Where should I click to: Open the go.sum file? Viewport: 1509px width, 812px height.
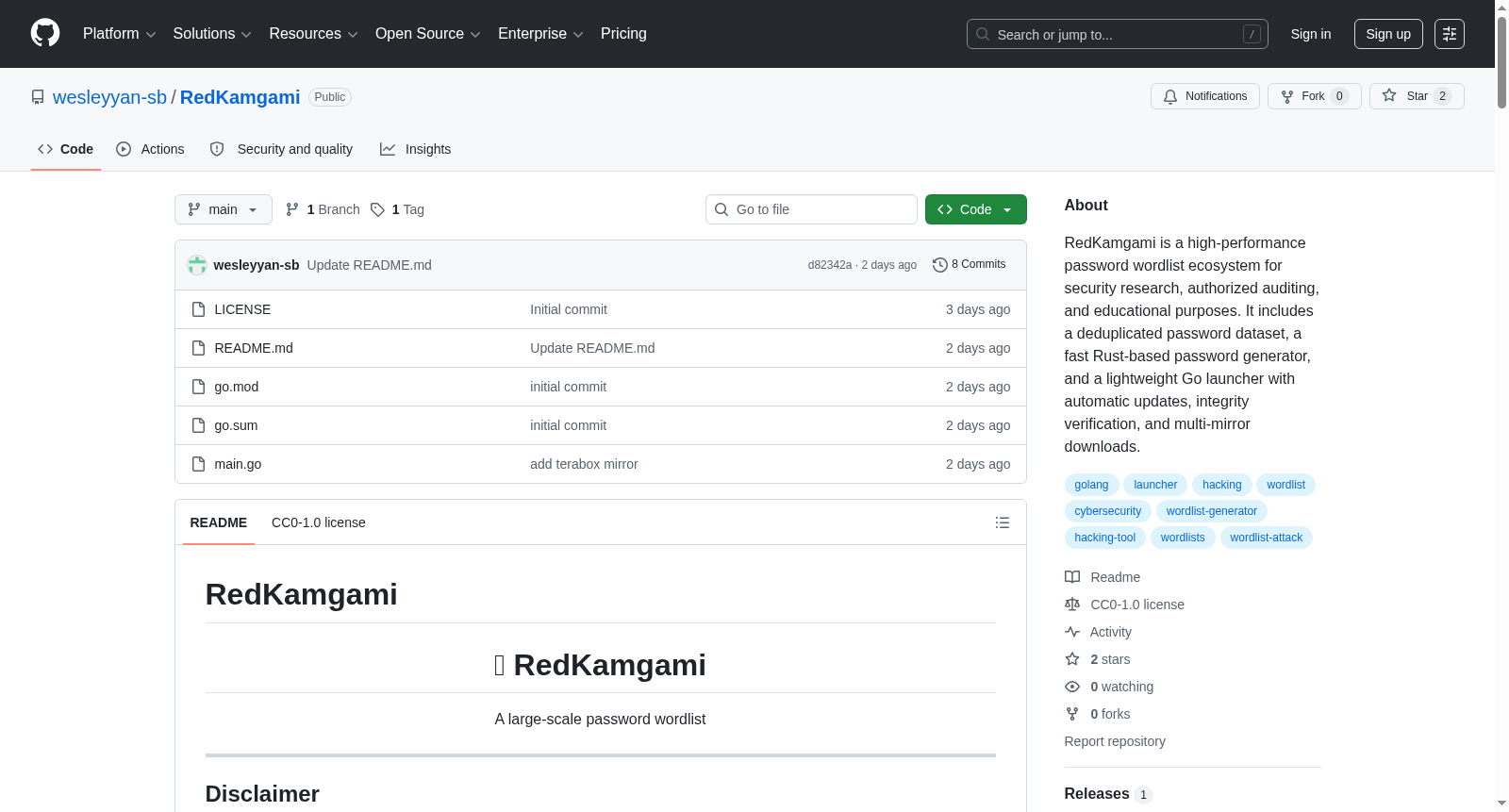[236, 425]
